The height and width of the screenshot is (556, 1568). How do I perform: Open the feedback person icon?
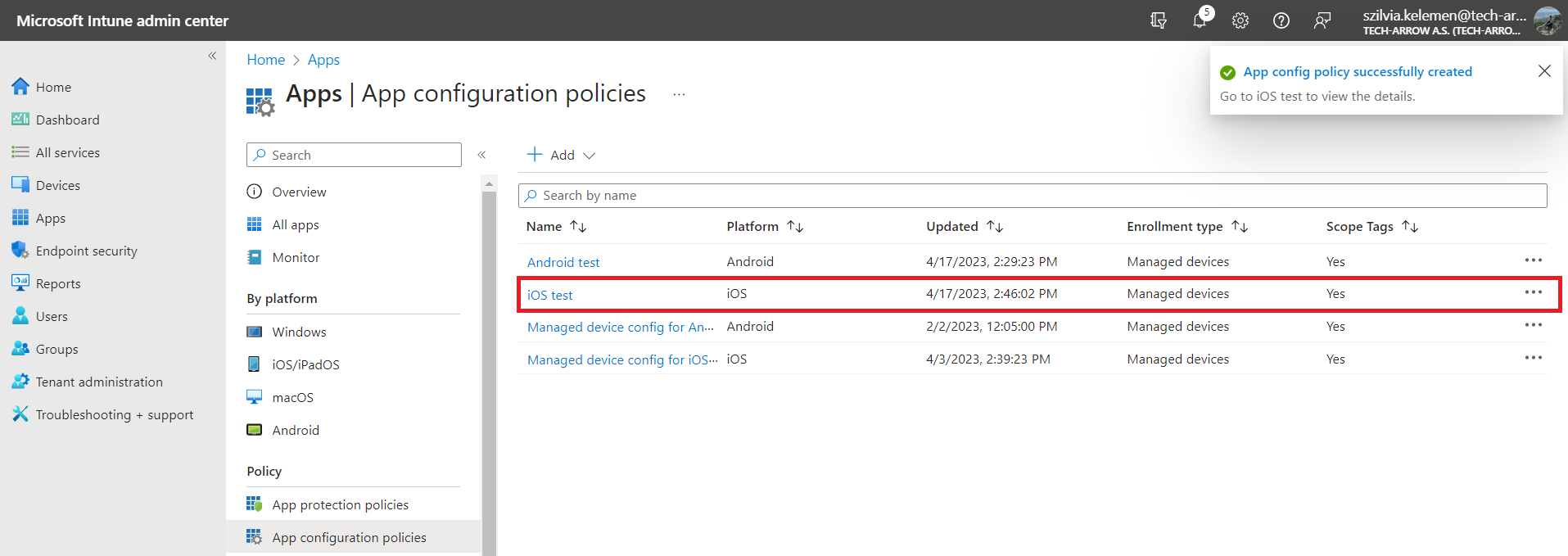1322,20
